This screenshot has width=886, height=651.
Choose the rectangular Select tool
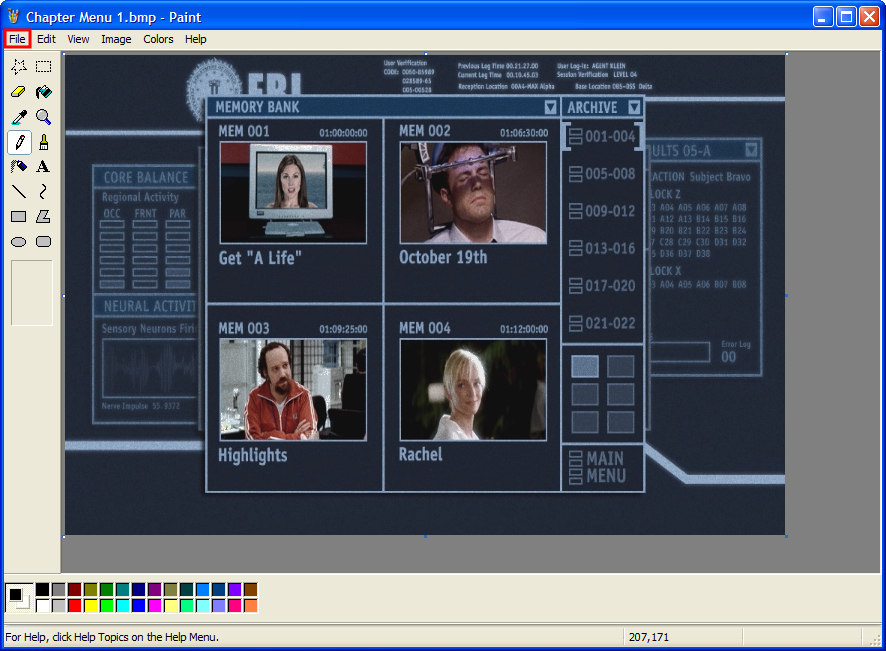tap(44, 67)
